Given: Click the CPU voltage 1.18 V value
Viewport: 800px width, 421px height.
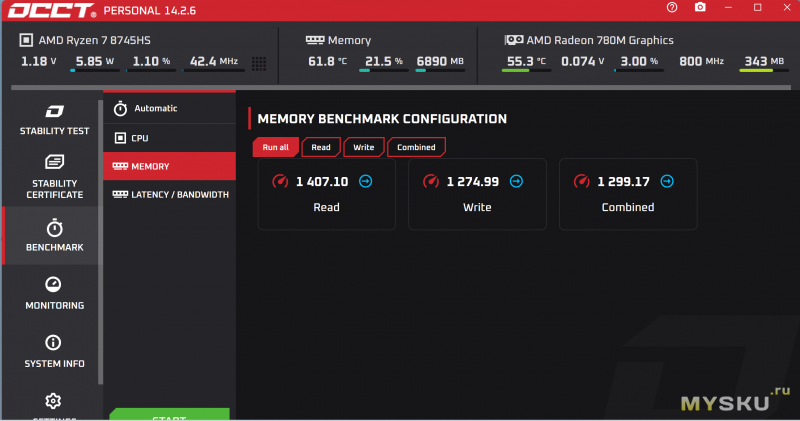Looking at the screenshot, I should click(x=38, y=61).
